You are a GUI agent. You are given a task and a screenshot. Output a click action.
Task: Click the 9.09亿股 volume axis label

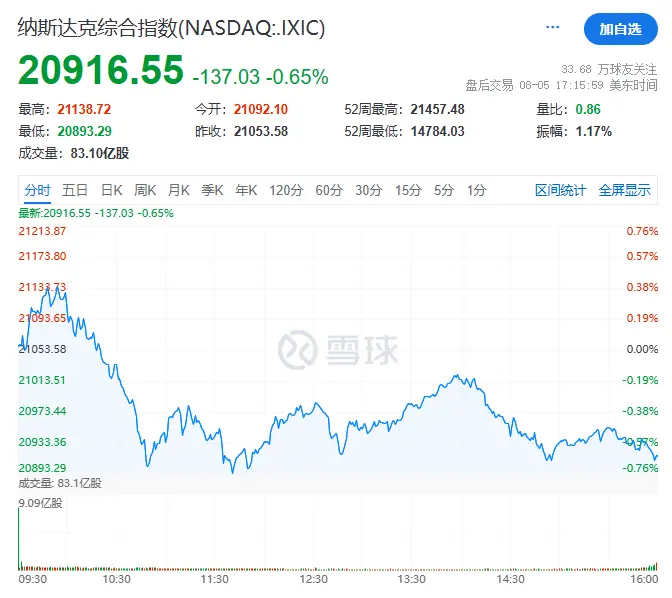(x=40, y=503)
